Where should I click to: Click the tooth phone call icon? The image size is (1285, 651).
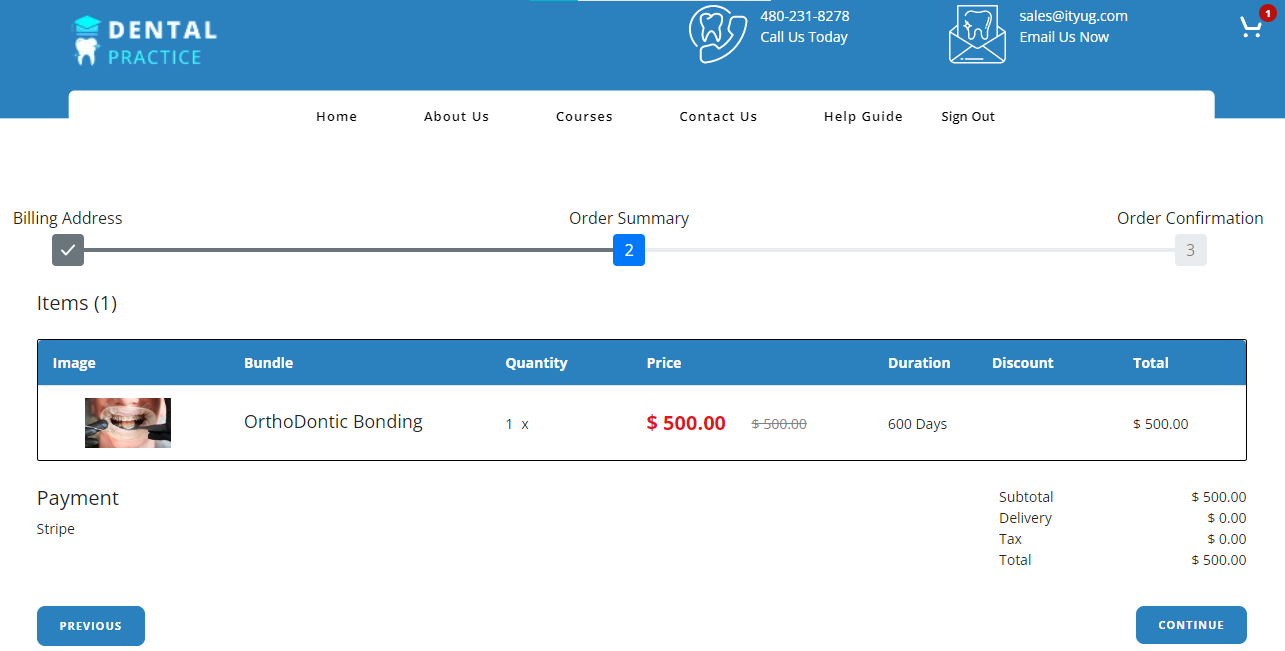click(x=717, y=35)
